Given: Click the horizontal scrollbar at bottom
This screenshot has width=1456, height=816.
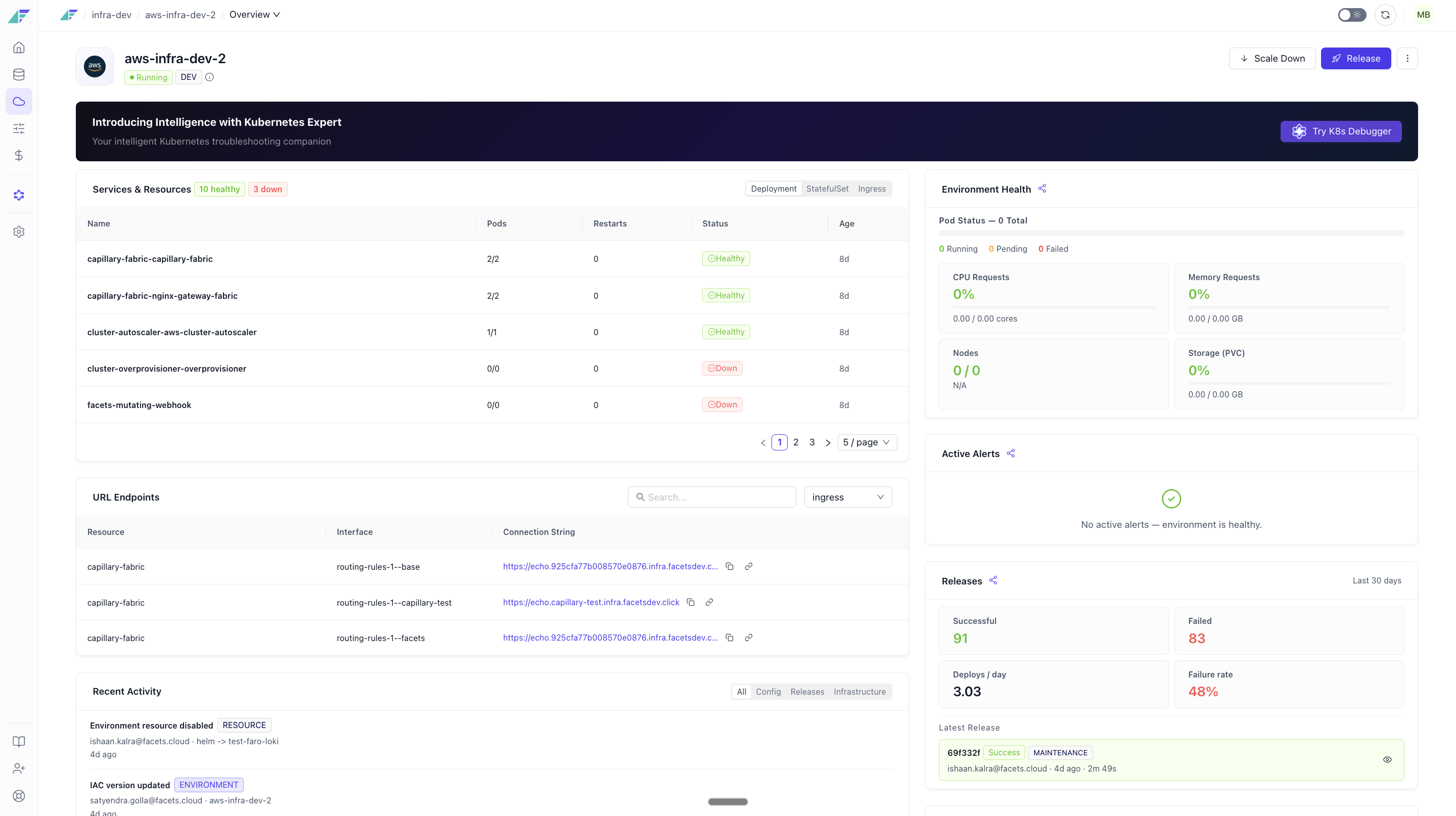Looking at the screenshot, I should (x=727, y=801).
